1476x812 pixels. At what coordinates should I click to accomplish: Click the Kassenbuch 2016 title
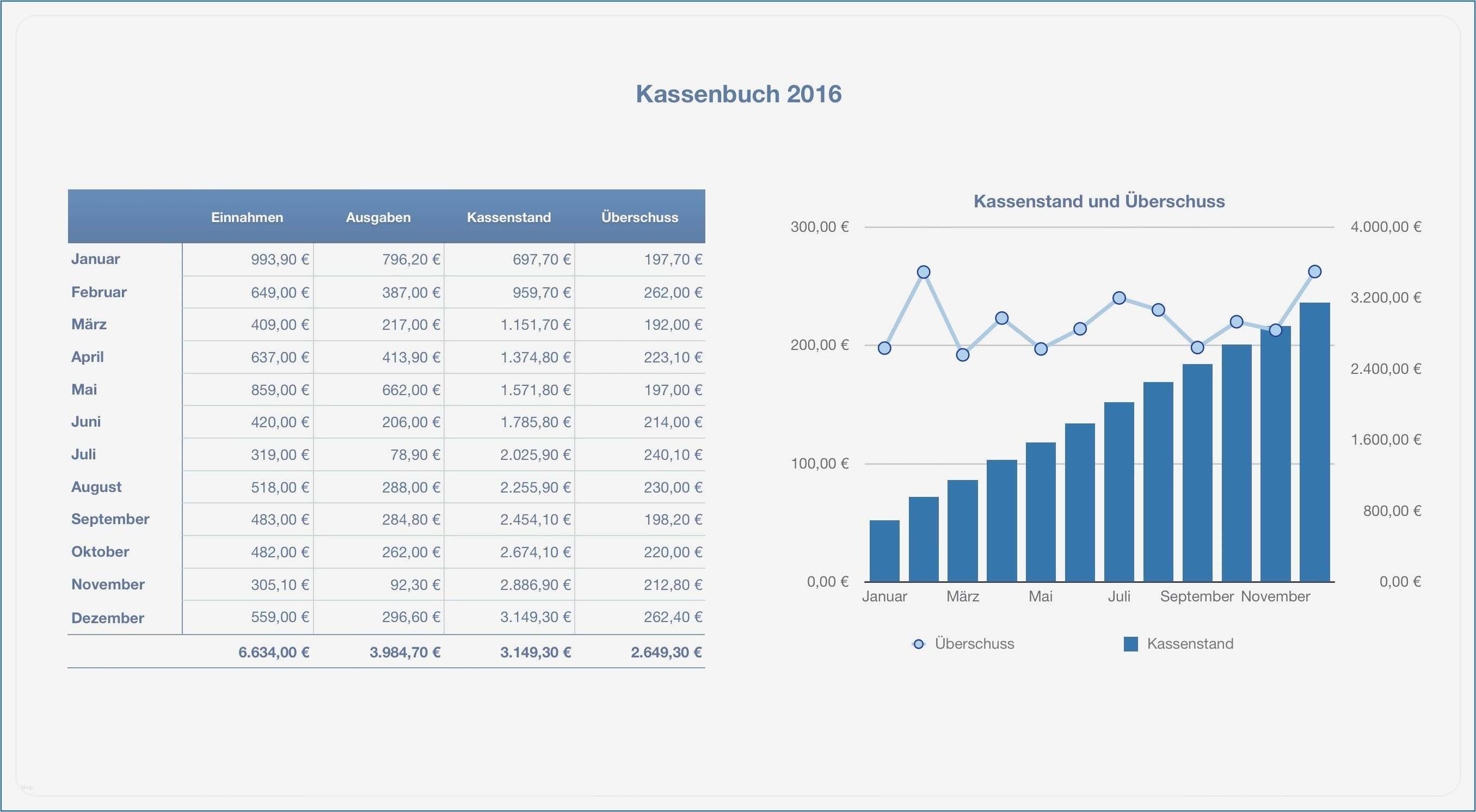[x=738, y=94]
